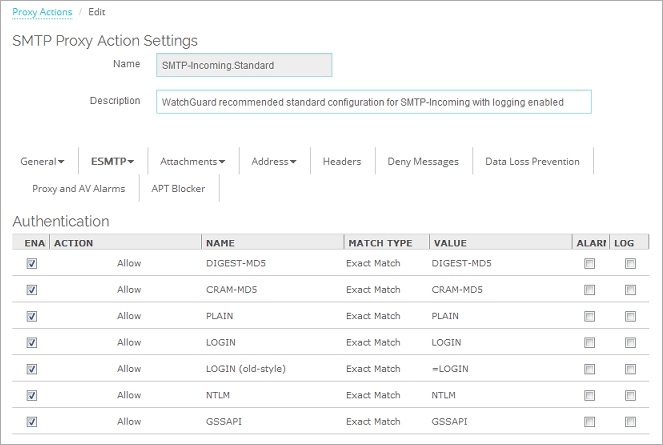Viewport: 663px width, 445px height.
Task: Expand the Attachments dropdown tab
Action: [192, 161]
